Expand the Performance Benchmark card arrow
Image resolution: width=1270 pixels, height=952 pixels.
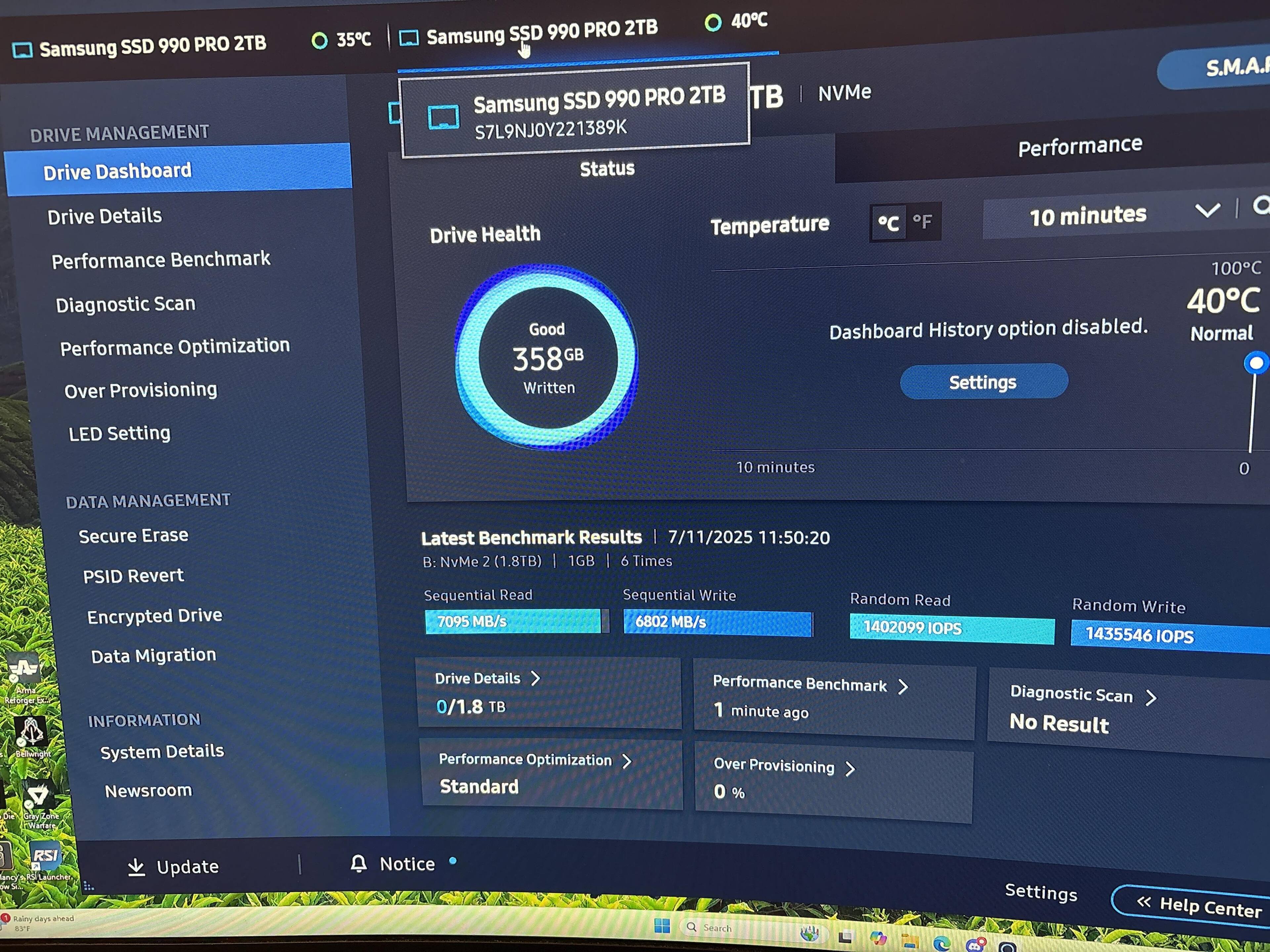(903, 686)
